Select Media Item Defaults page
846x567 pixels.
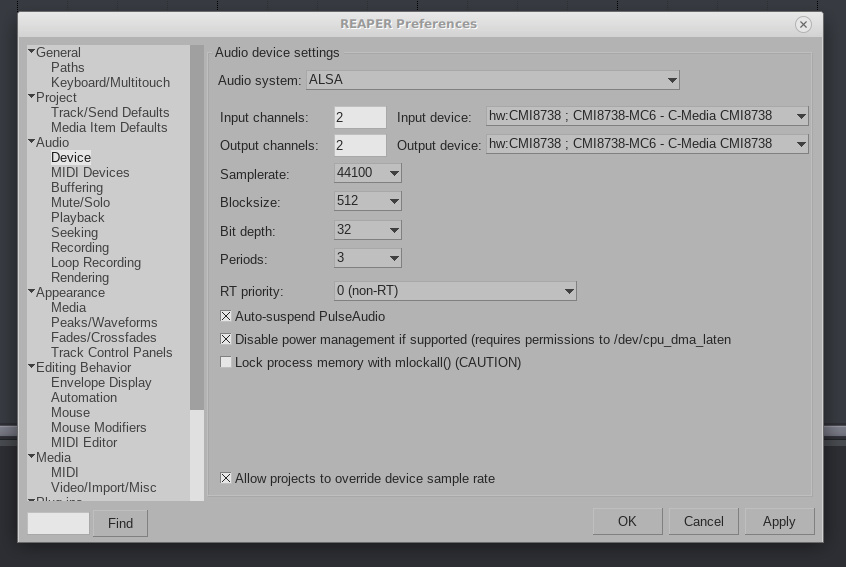[x=109, y=127]
